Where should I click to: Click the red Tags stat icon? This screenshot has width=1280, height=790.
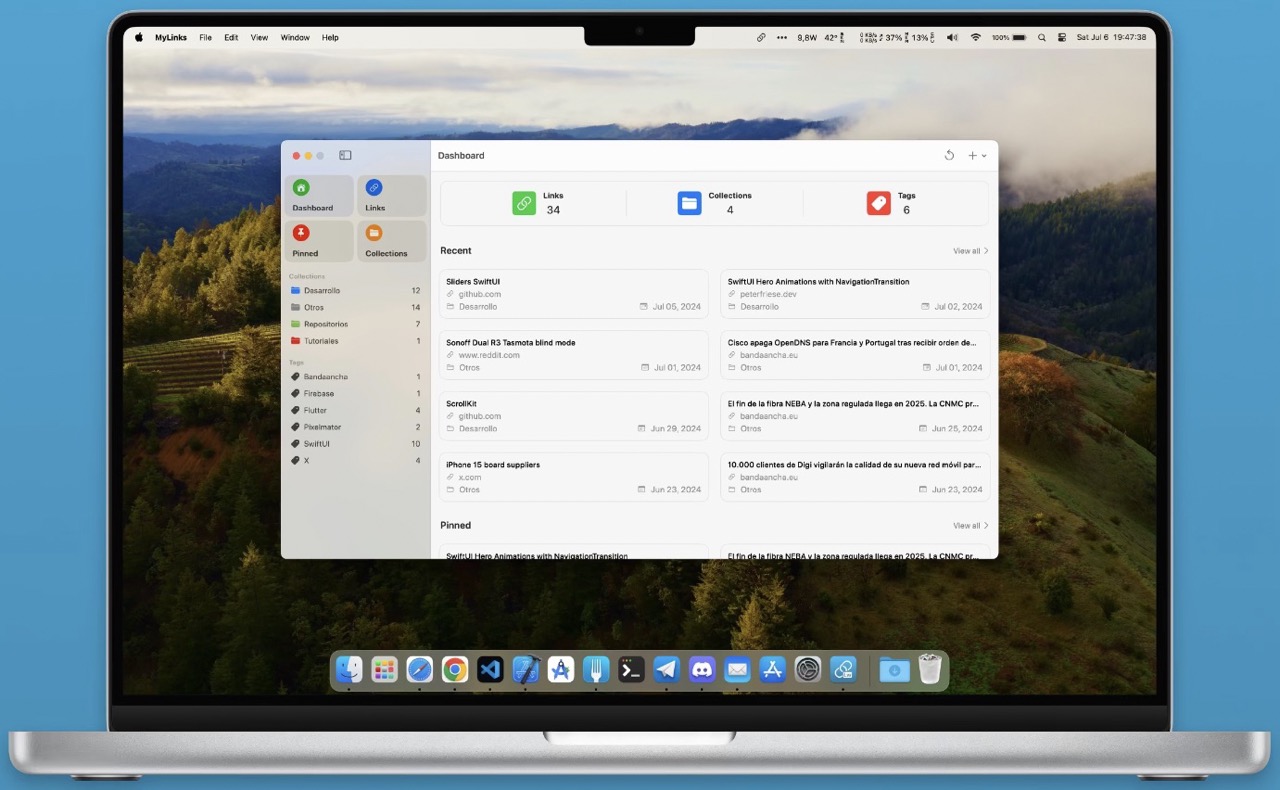coord(878,203)
